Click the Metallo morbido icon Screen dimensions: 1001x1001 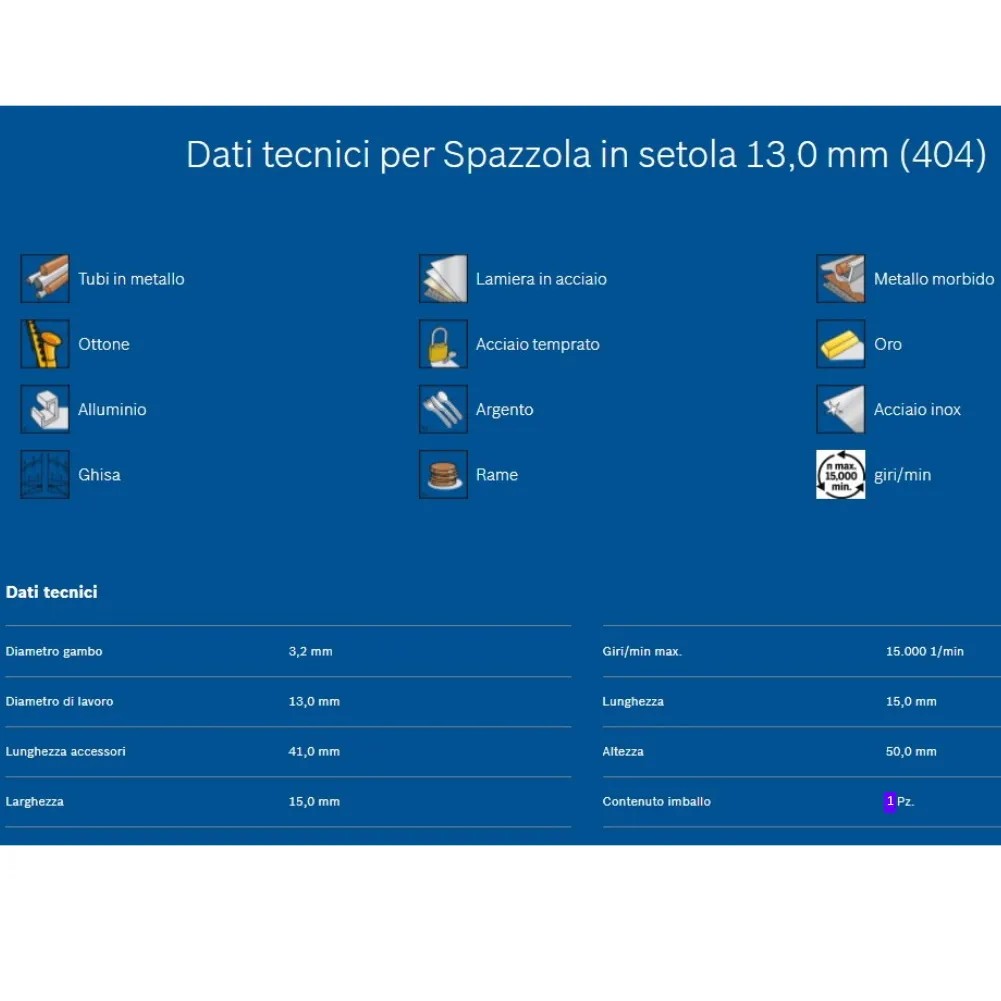pos(841,279)
